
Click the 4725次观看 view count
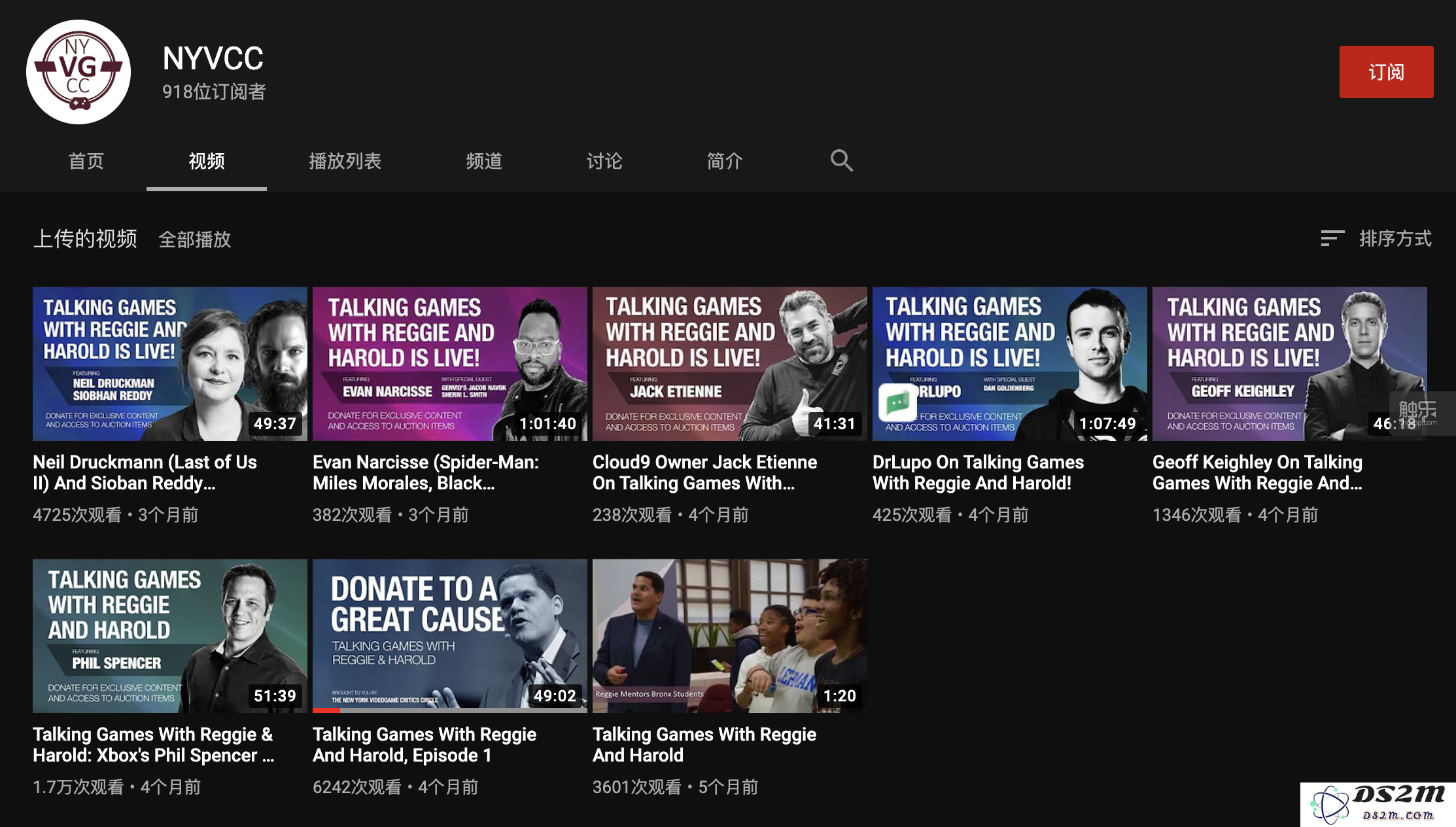tap(77, 515)
